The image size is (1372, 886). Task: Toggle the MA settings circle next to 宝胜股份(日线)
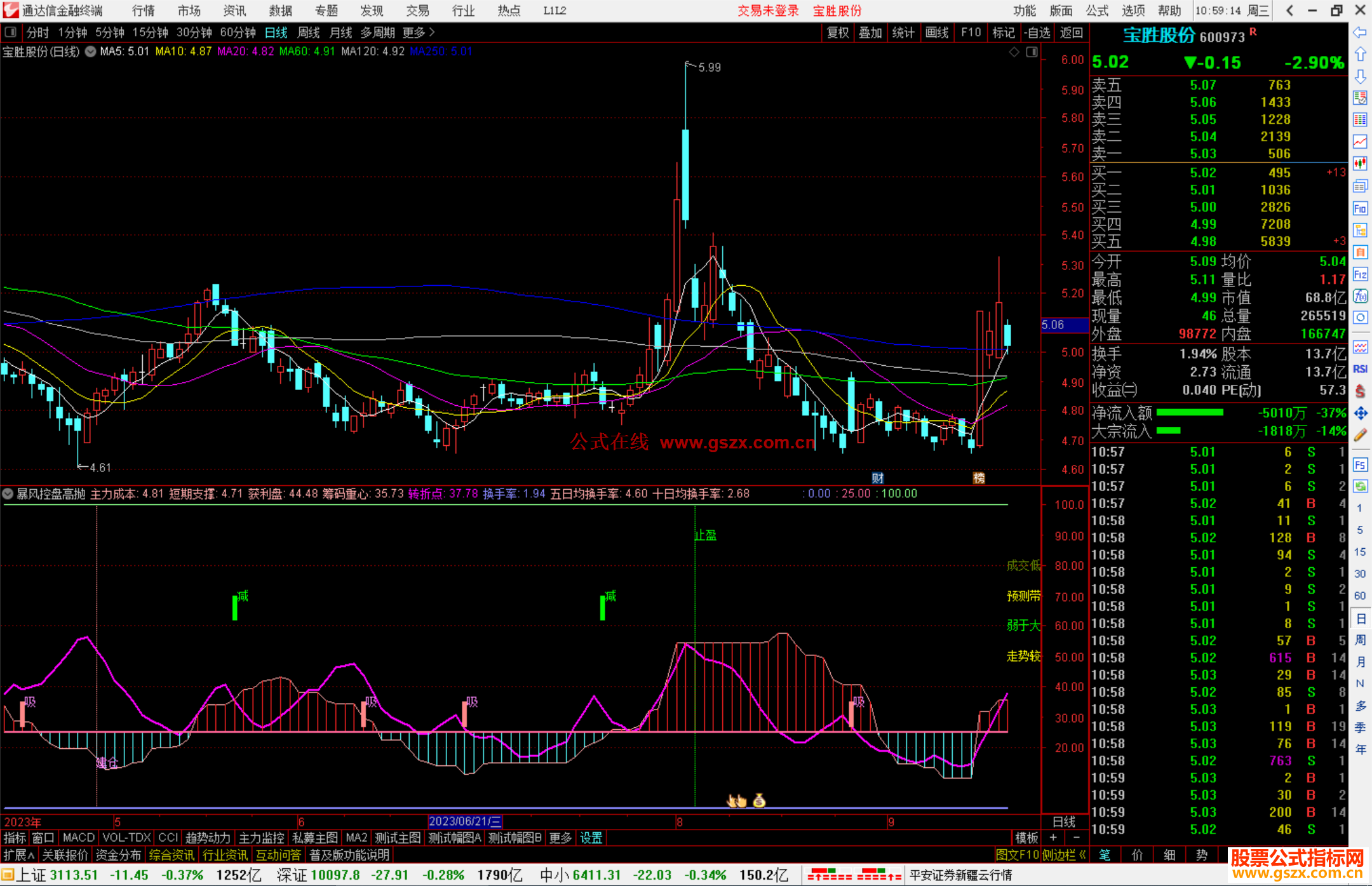pyautogui.click(x=91, y=51)
